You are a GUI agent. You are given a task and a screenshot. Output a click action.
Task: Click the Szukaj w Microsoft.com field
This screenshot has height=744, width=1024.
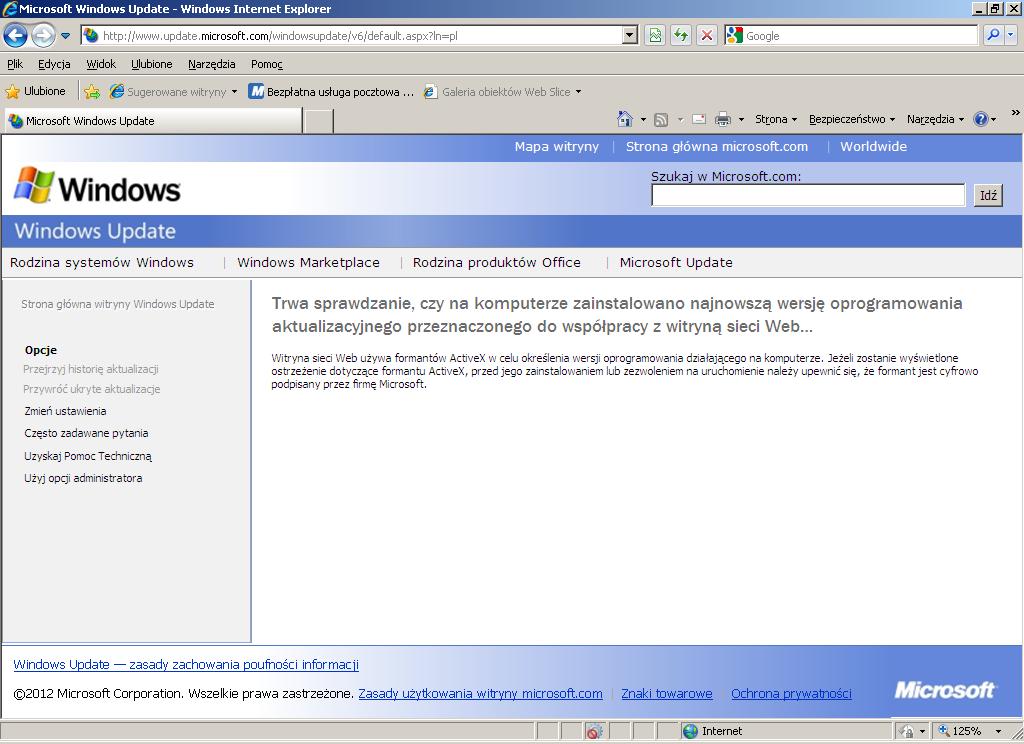click(x=808, y=195)
